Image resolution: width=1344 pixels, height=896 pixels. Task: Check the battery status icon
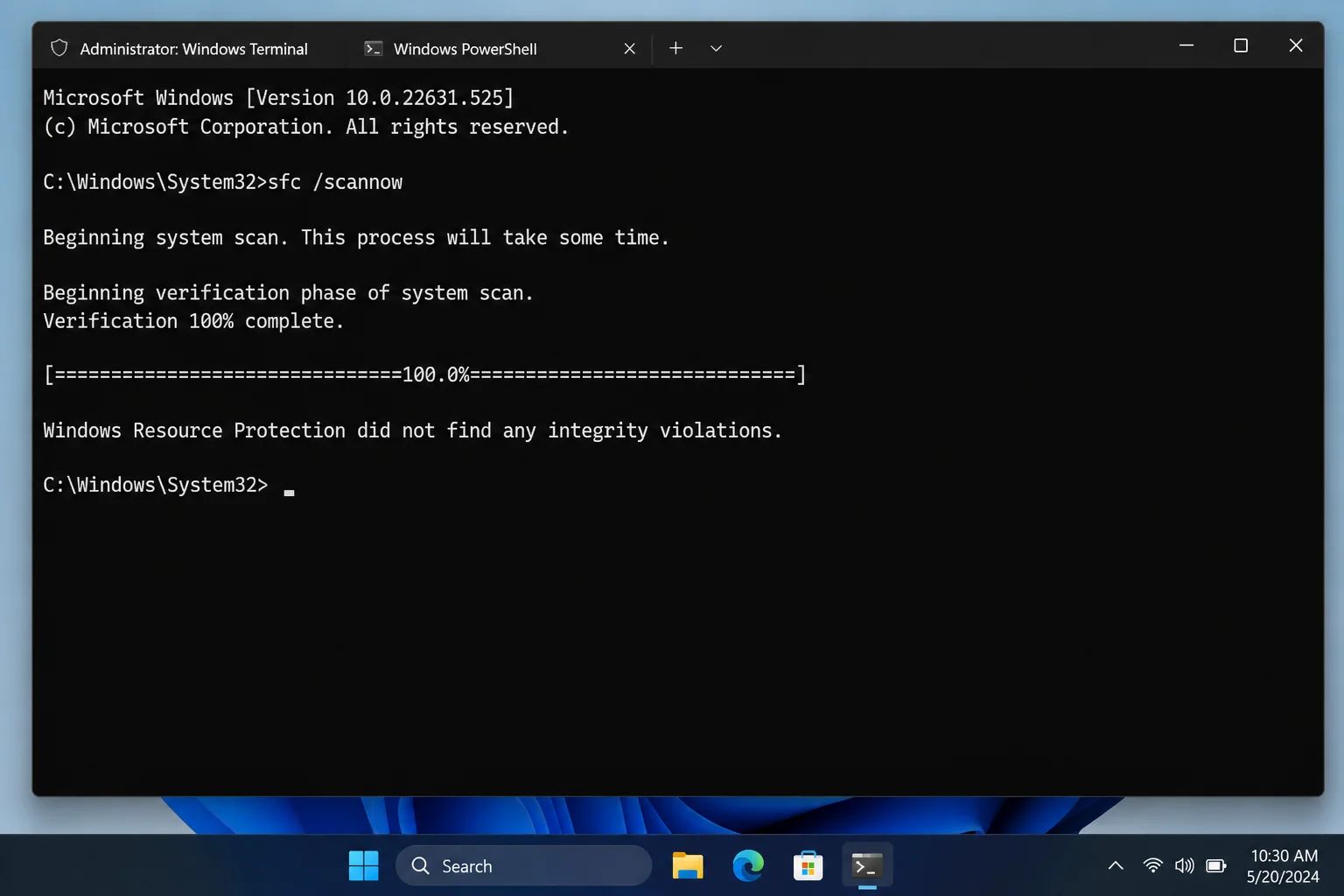point(1216,865)
